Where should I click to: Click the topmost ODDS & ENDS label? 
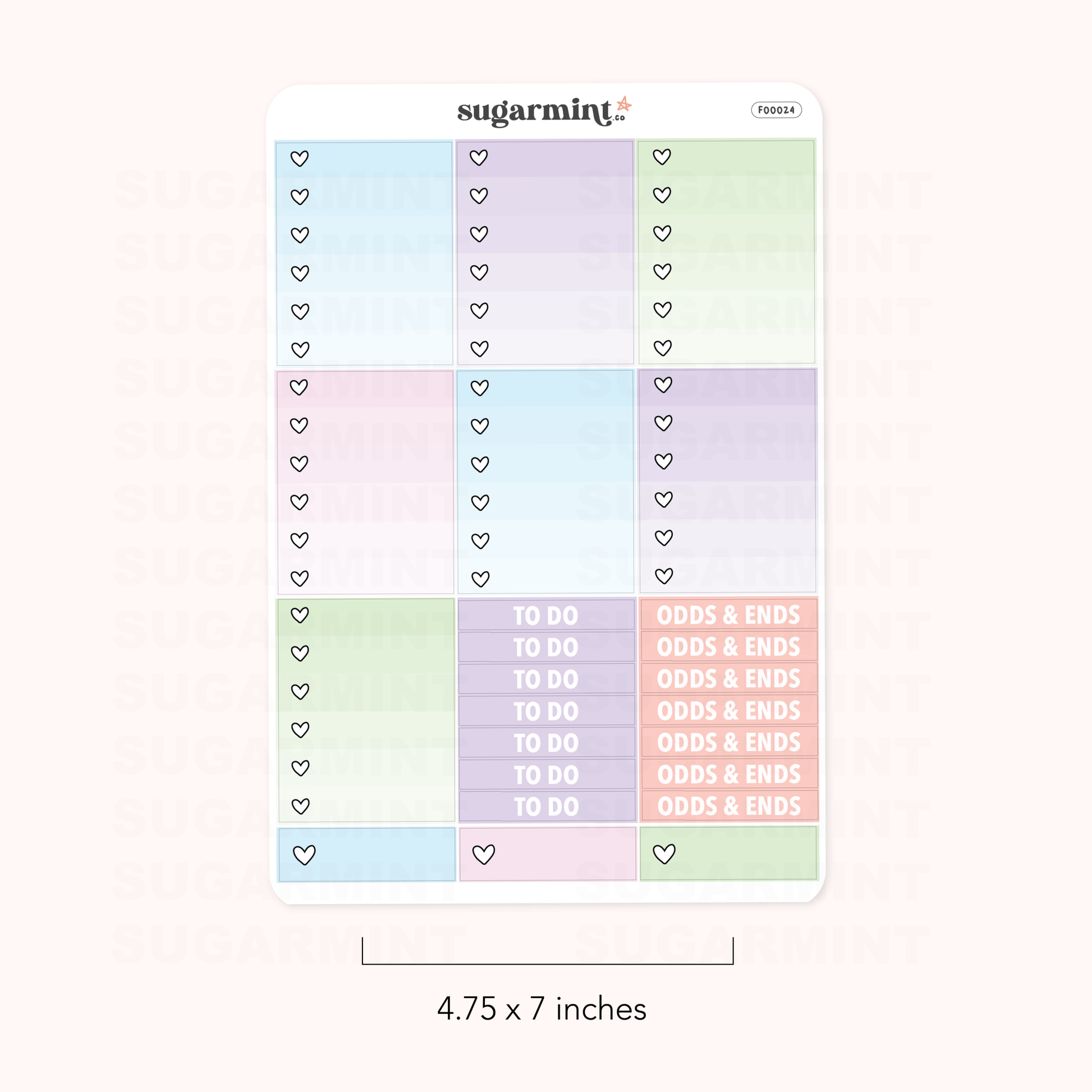pos(728,615)
